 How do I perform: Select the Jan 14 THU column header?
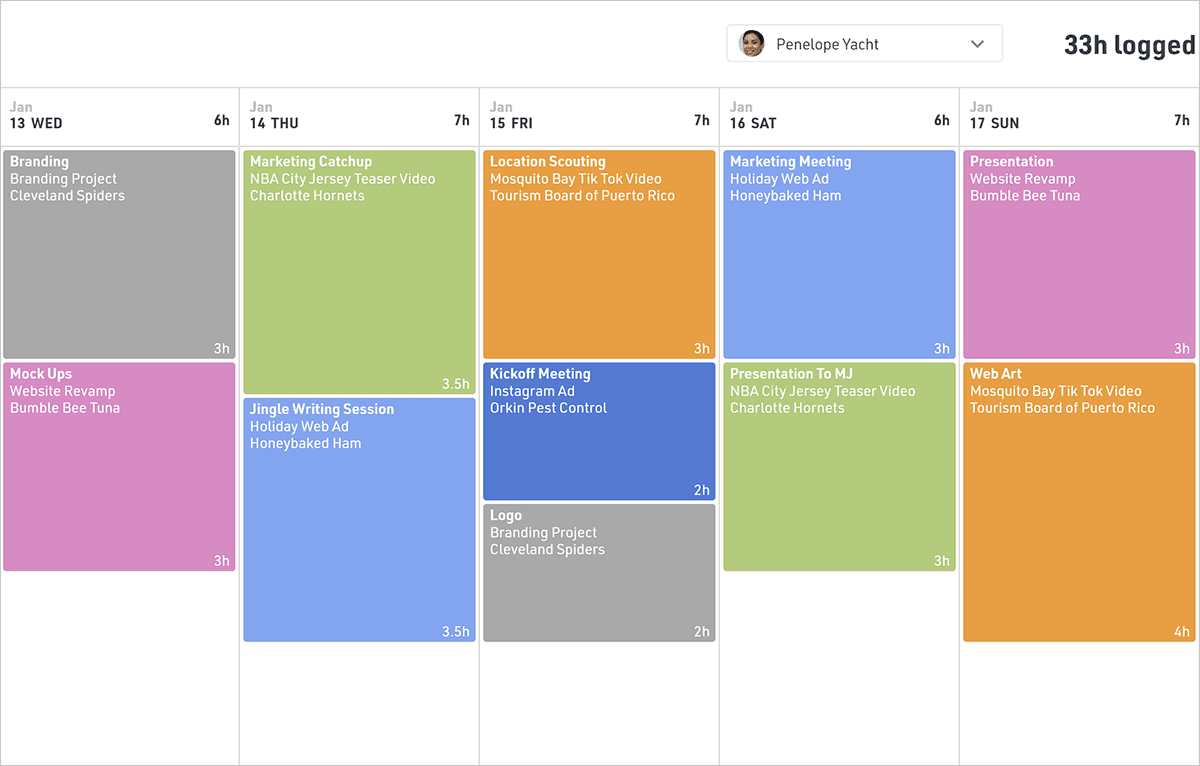[360, 116]
